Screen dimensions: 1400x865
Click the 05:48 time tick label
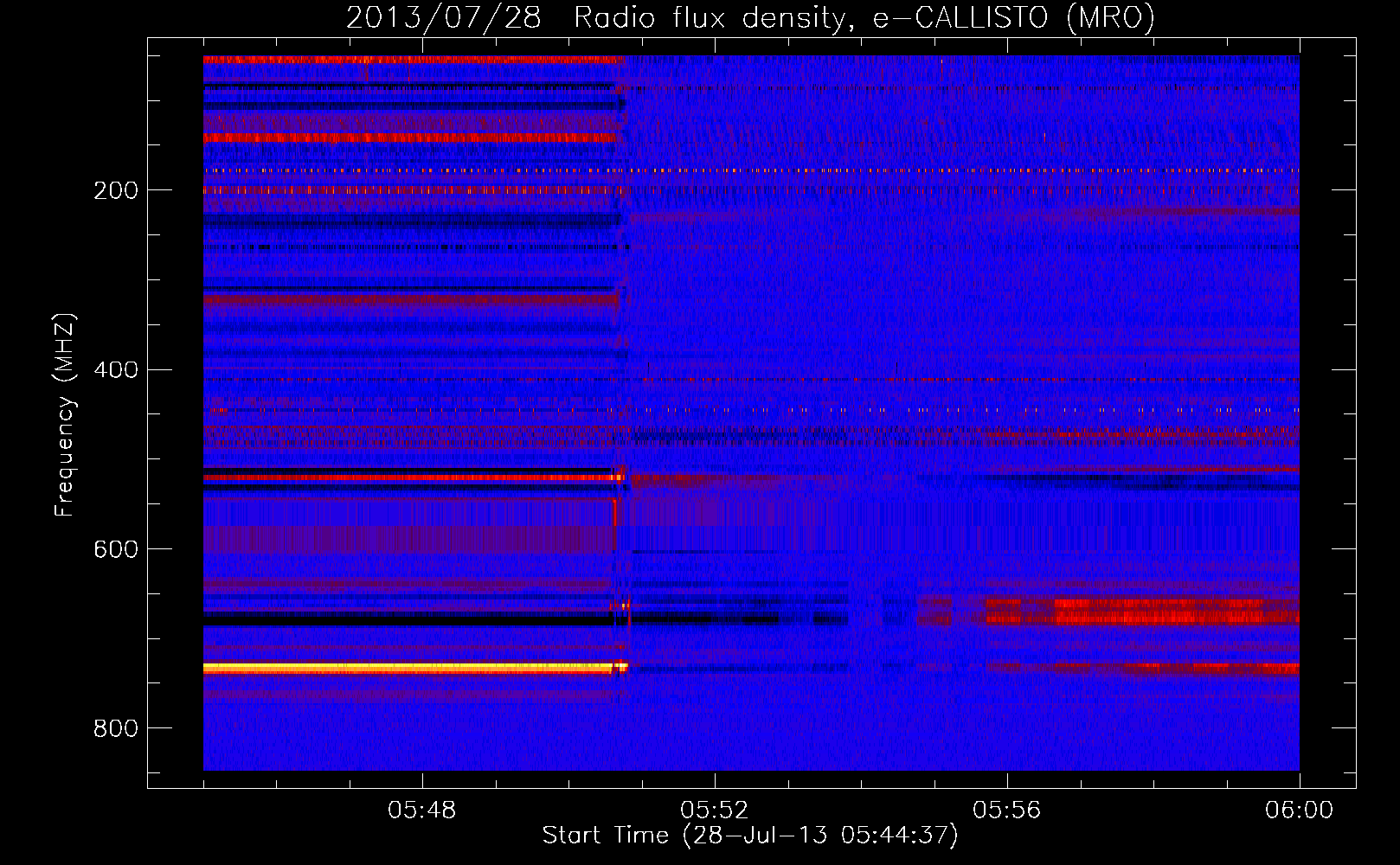click(421, 811)
